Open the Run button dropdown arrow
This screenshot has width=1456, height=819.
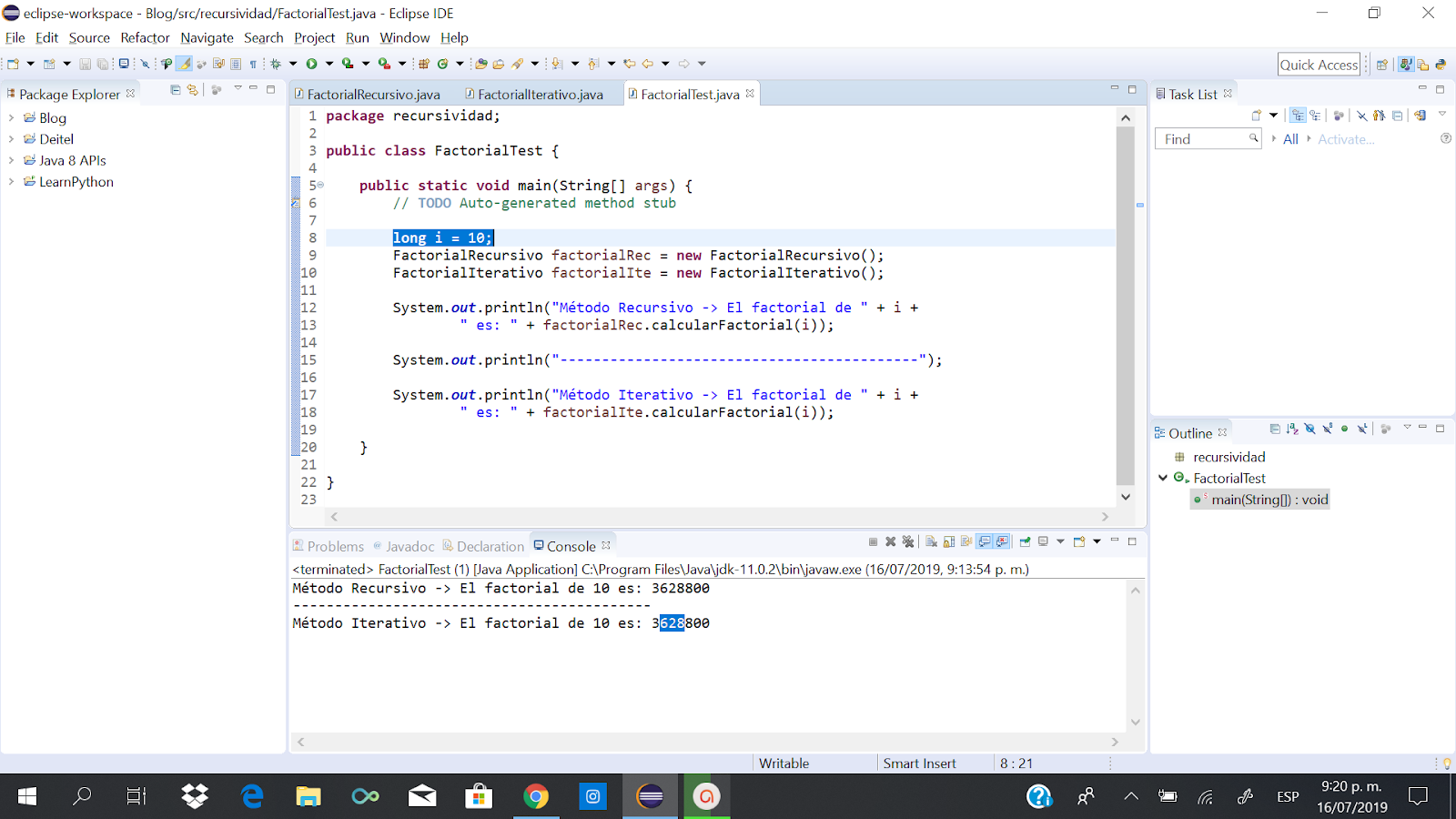pyautogui.click(x=329, y=64)
